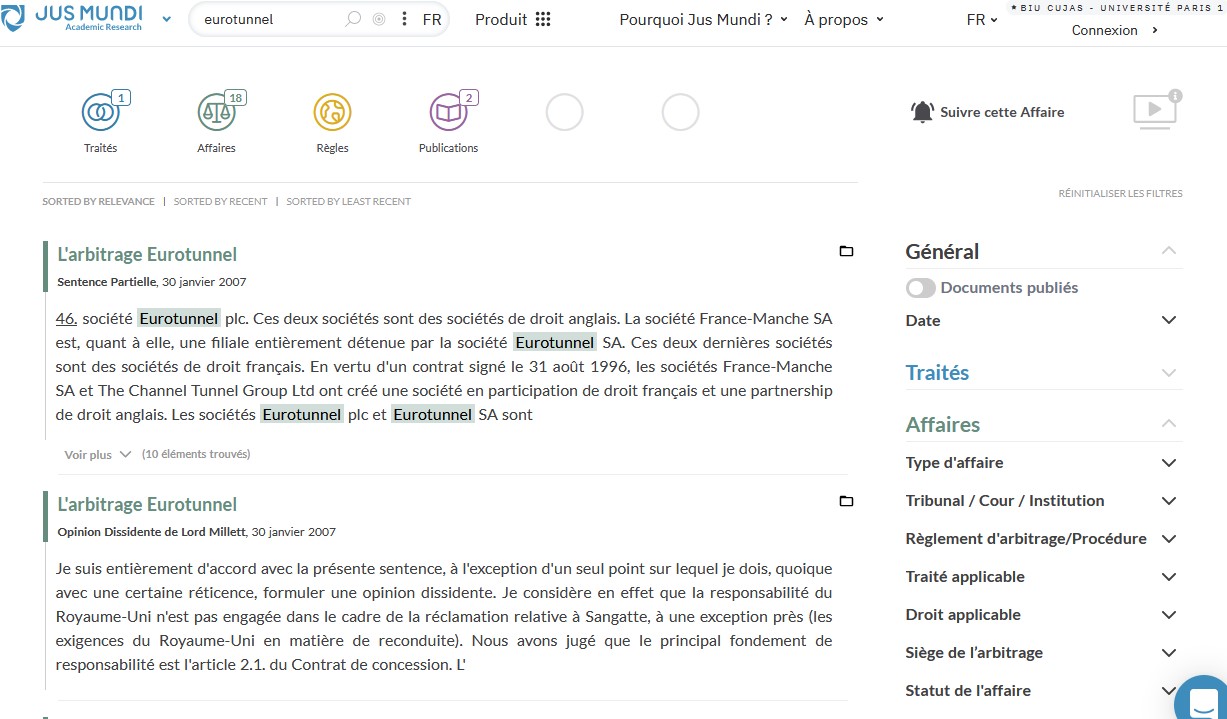Toggle the Documents publiés switch
1227x719 pixels.
[921, 288]
